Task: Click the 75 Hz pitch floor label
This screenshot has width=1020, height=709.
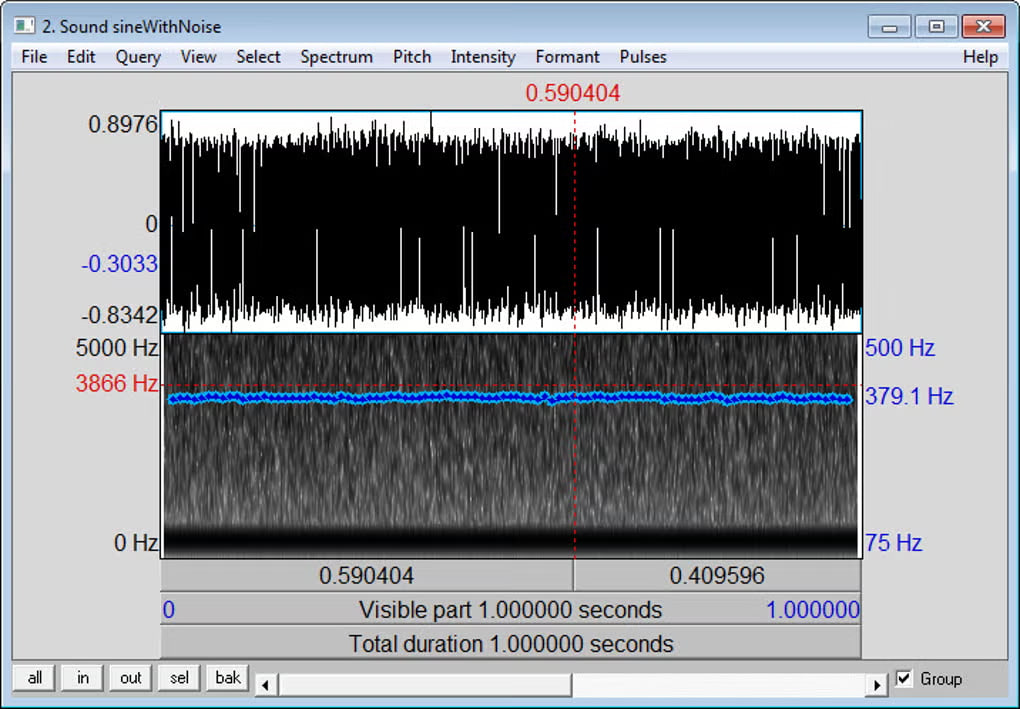Action: pyautogui.click(x=893, y=542)
